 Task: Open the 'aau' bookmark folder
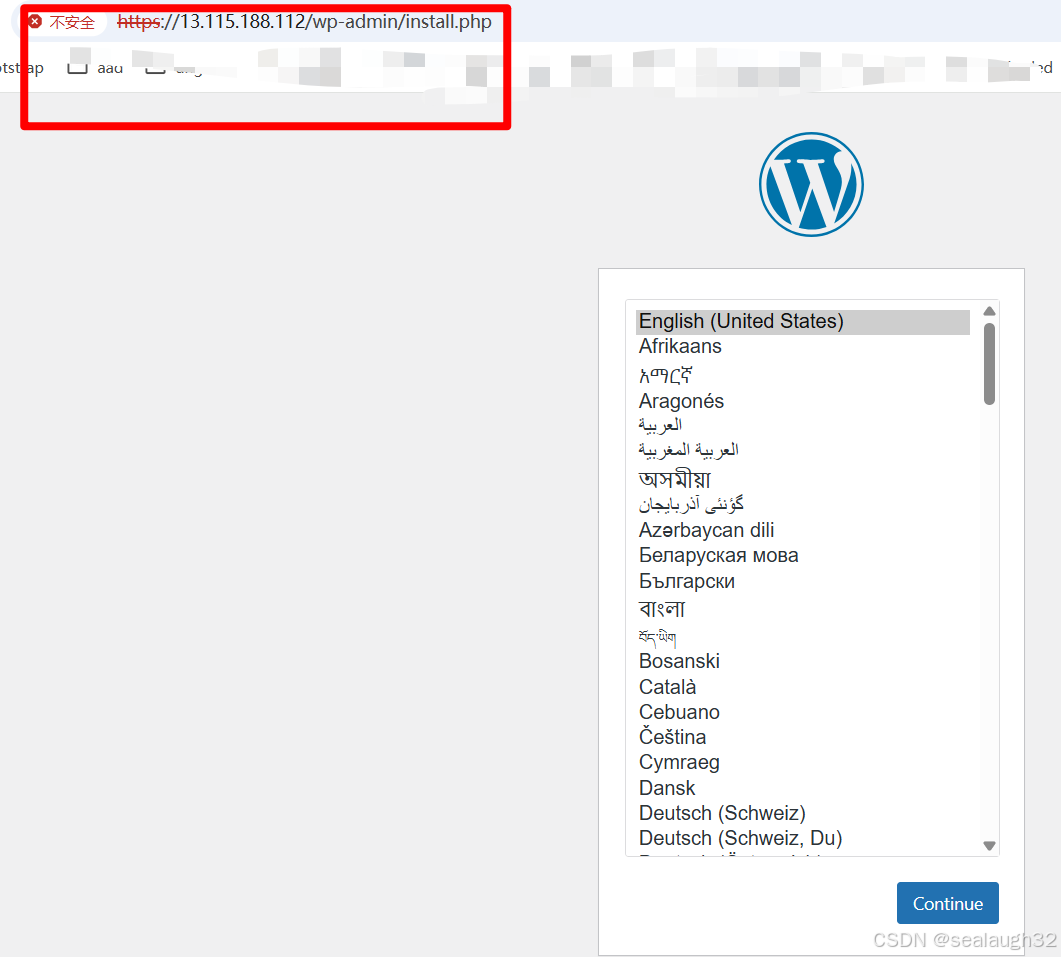click(96, 68)
